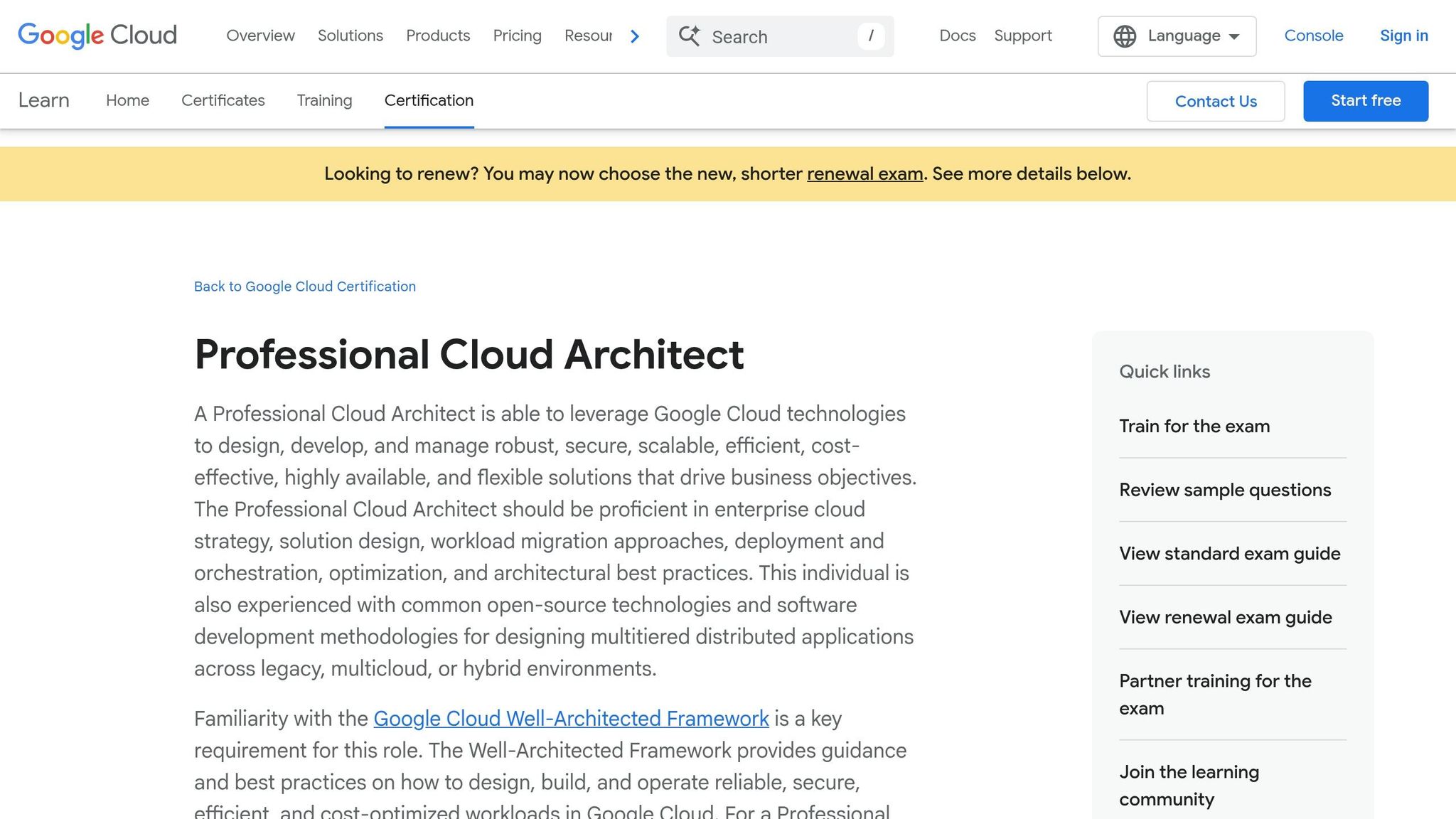Open Train for the exam quick link
This screenshot has height=819, width=1456.
1194,426
